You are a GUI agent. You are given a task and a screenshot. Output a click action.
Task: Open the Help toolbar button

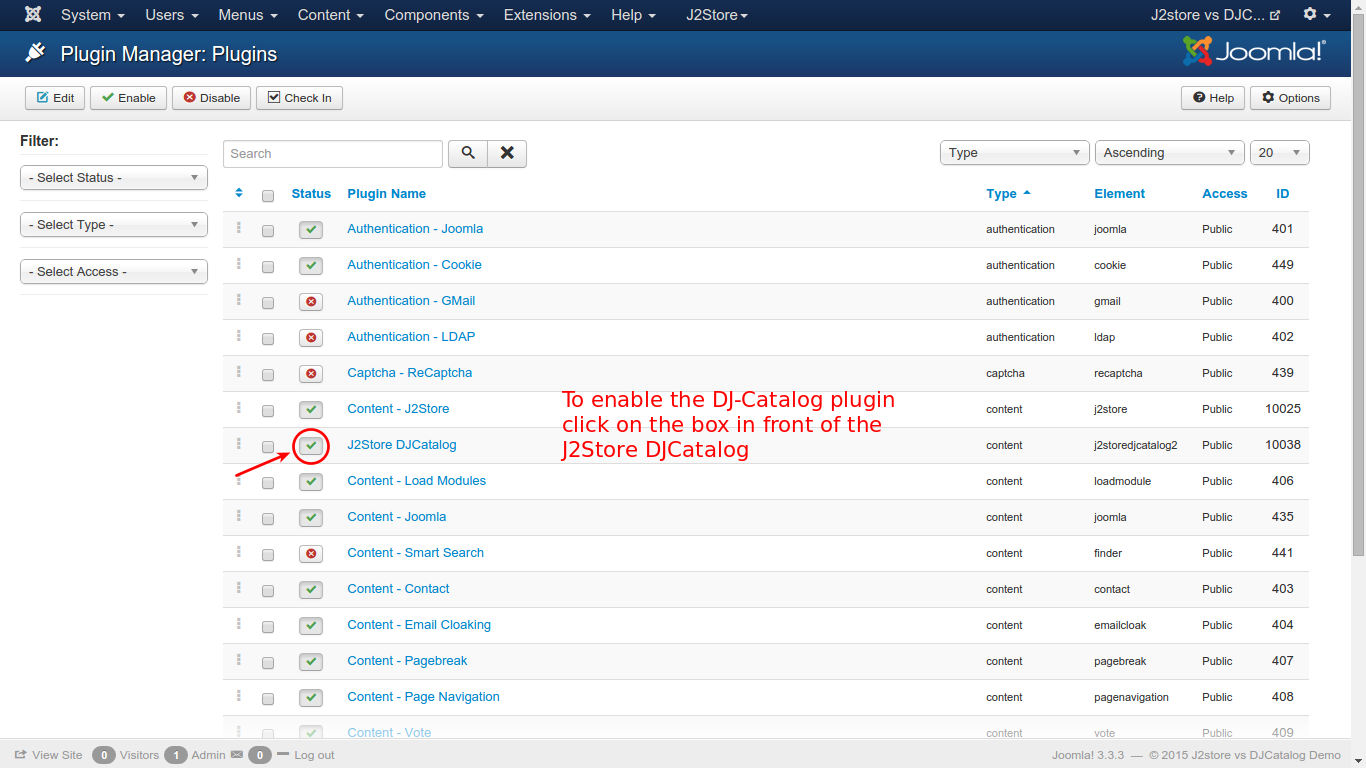1213,98
